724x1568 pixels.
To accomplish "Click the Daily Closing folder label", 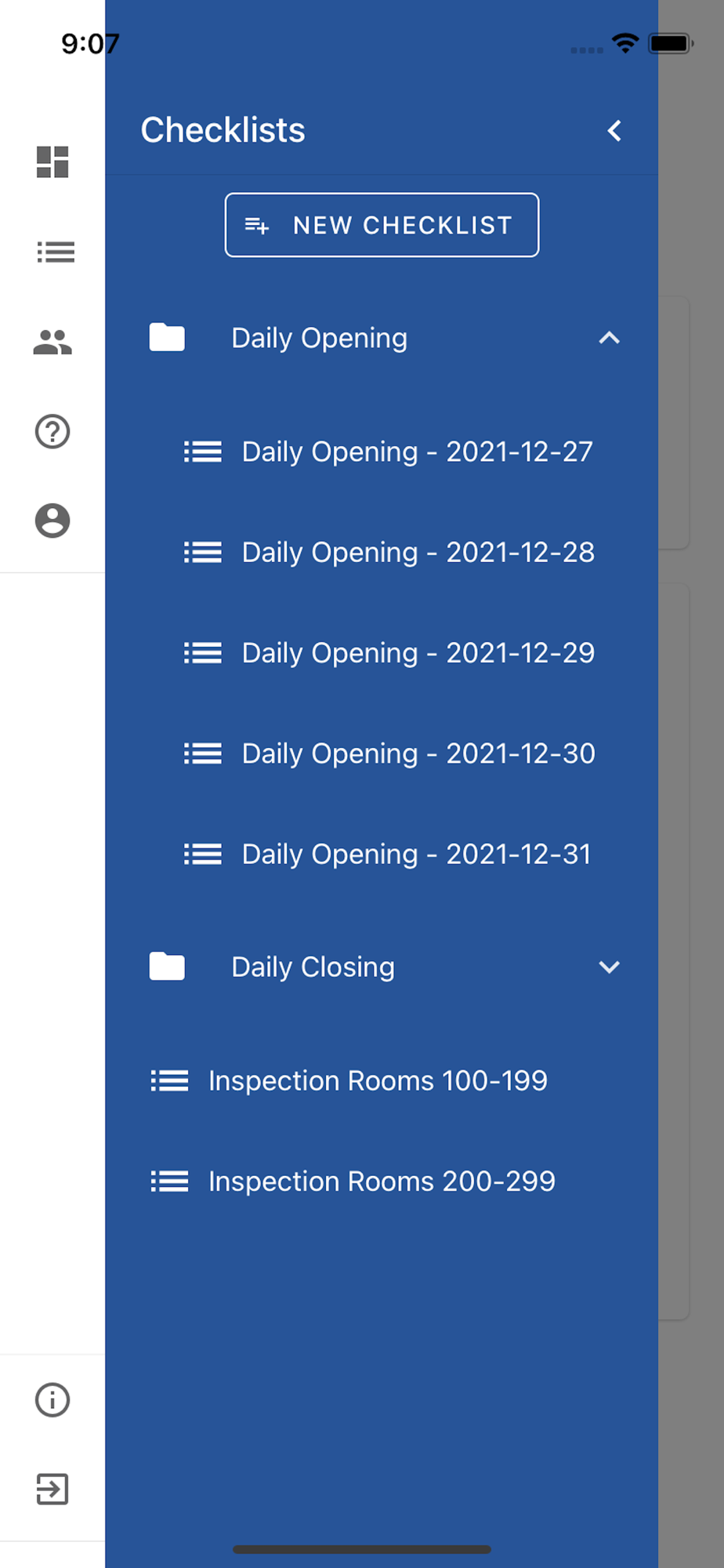I will [x=313, y=967].
